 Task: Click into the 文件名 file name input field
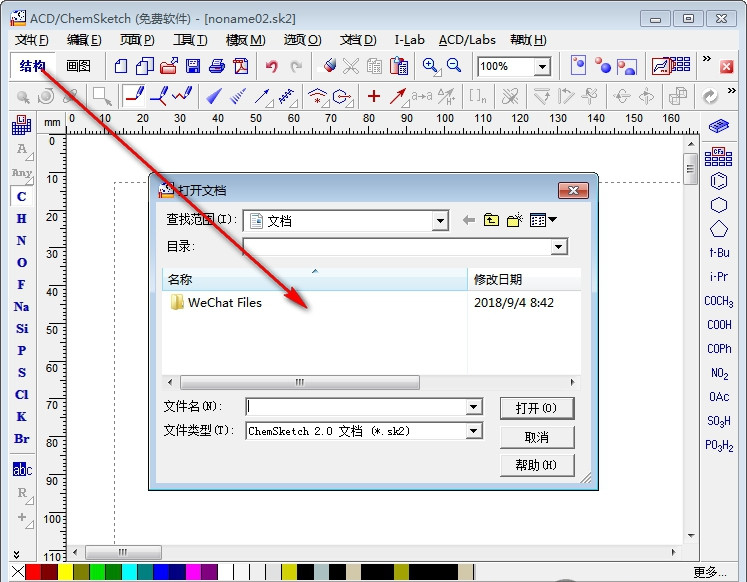click(x=356, y=407)
